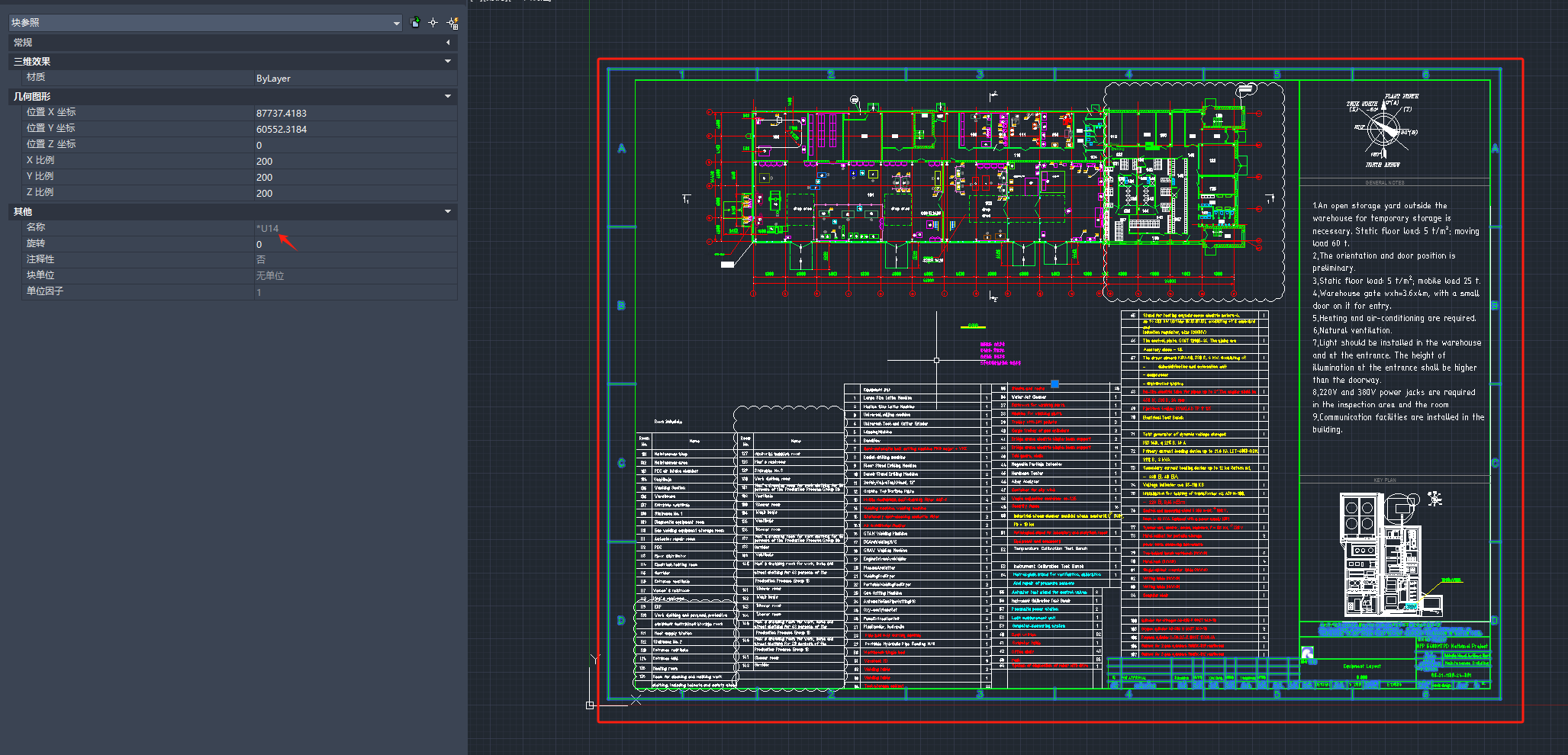Click the 位置 Y 坐标 value 60552.3184
Viewport: 1568px width, 755px height.
(x=356, y=129)
